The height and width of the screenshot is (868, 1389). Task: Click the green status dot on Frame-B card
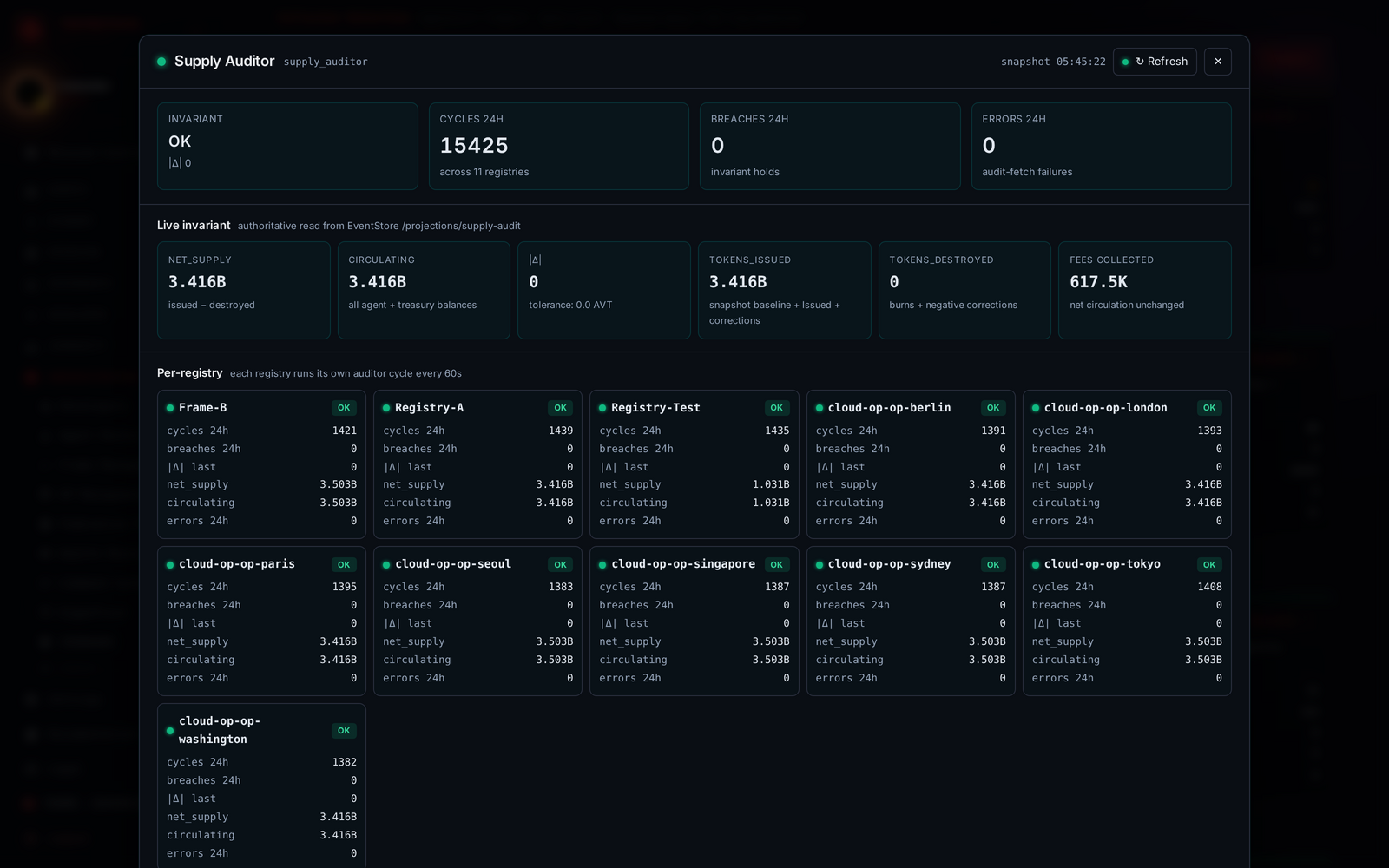coord(170,408)
